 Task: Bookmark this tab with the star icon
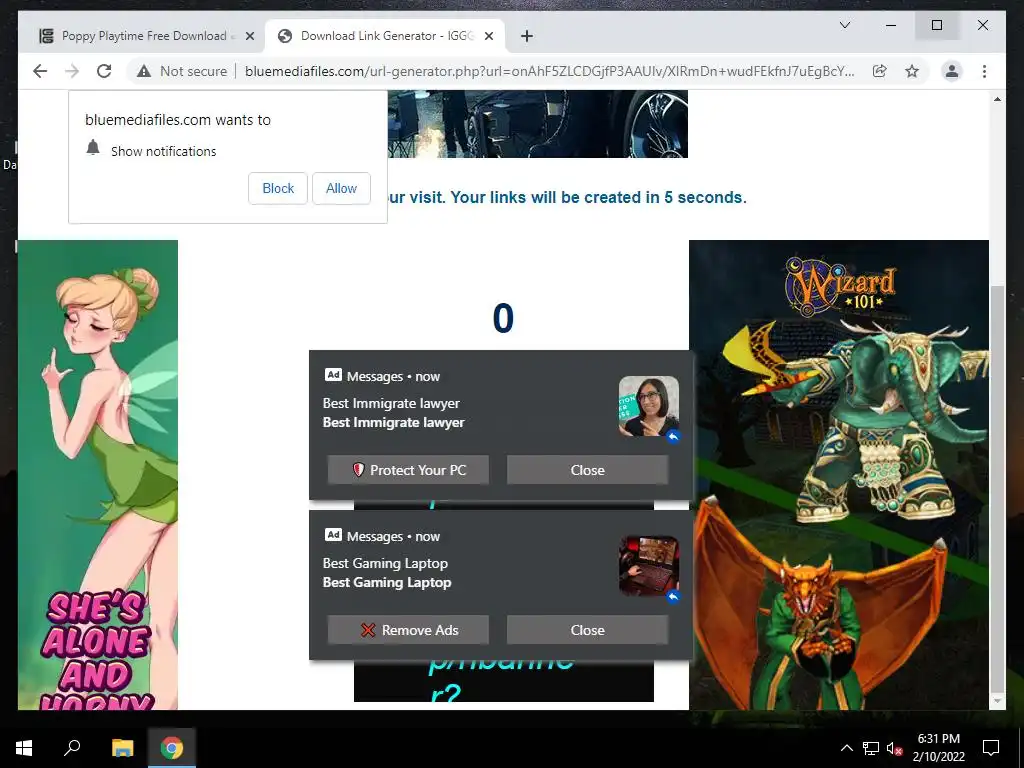click(912, 71)
